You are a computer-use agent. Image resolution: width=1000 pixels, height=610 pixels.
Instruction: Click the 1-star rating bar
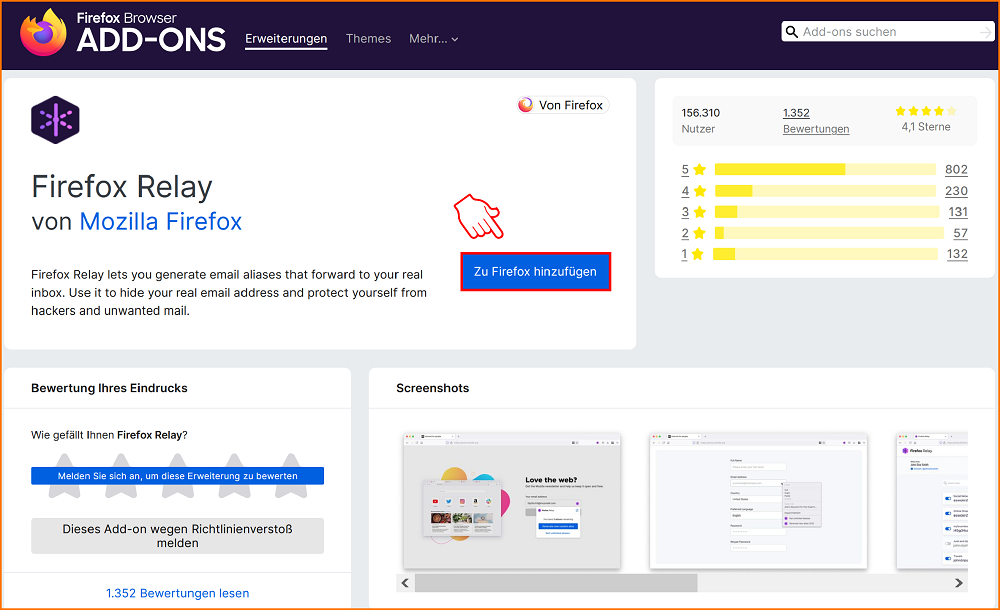pos(825,254)
